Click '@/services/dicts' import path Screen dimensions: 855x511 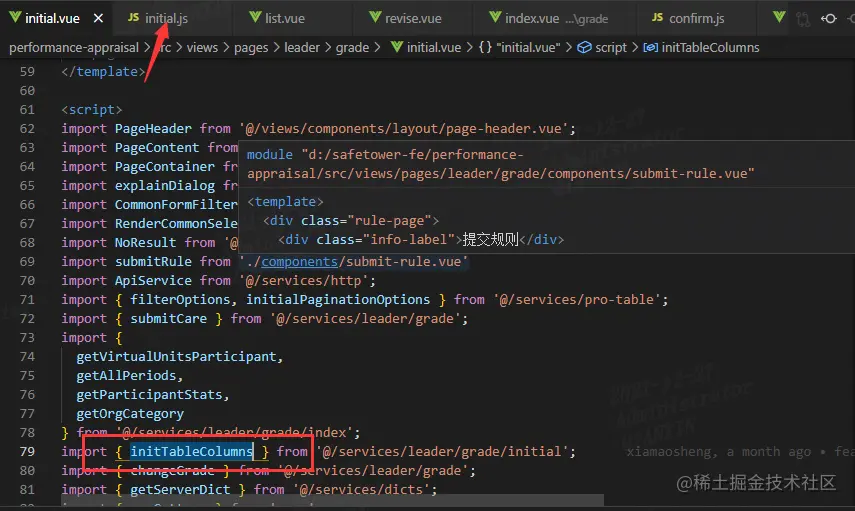pos(360,490)
